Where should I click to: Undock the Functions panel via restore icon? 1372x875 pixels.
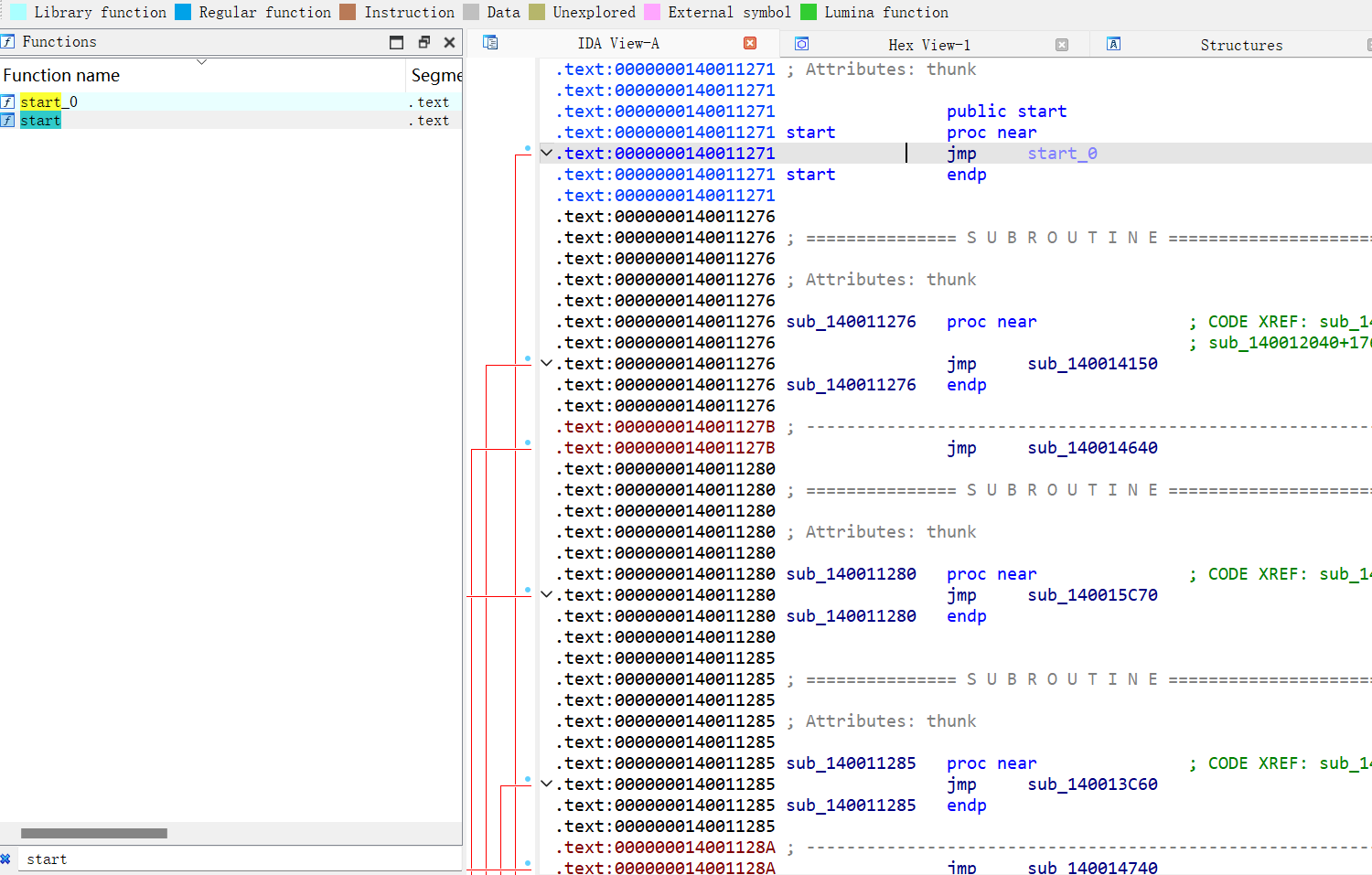click(423, 42)
